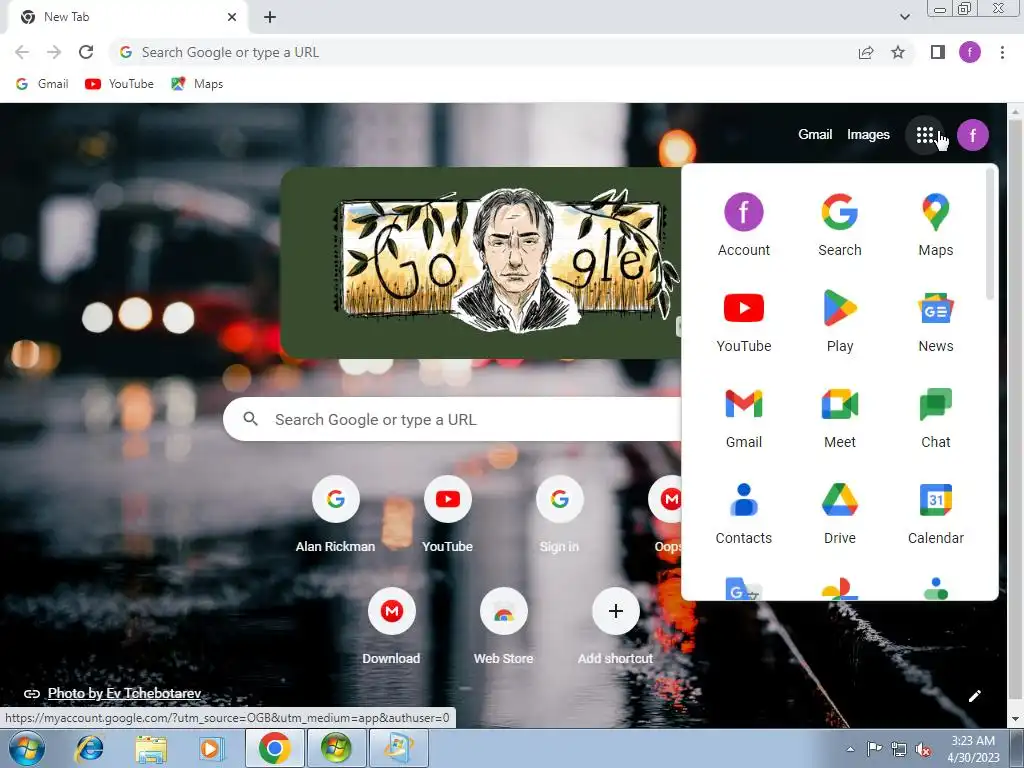1024x768 pixels.
Task: Start Meet from the apps grid
Action: (x=839, y=416)
